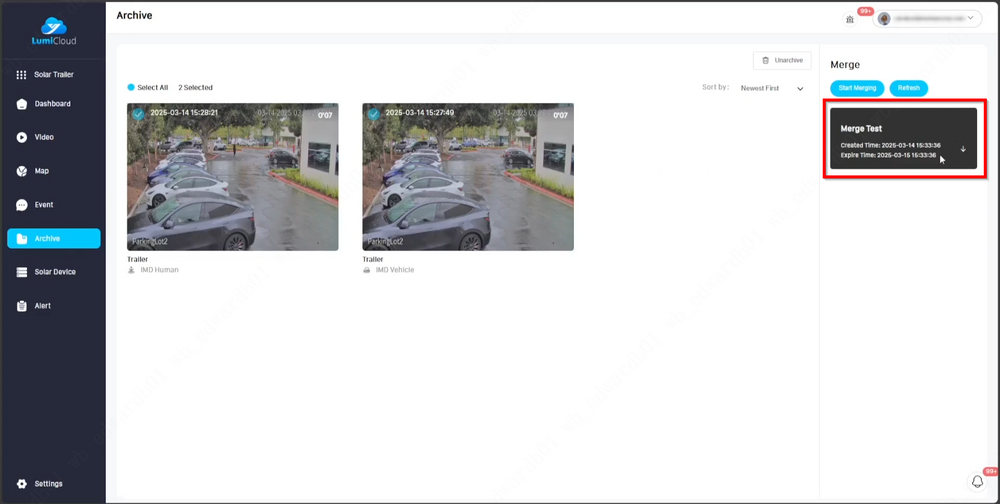This screenshot has height=504, width=1000.
Task: Open the Solar Trailer section
Action: click(x=53, y=75)
